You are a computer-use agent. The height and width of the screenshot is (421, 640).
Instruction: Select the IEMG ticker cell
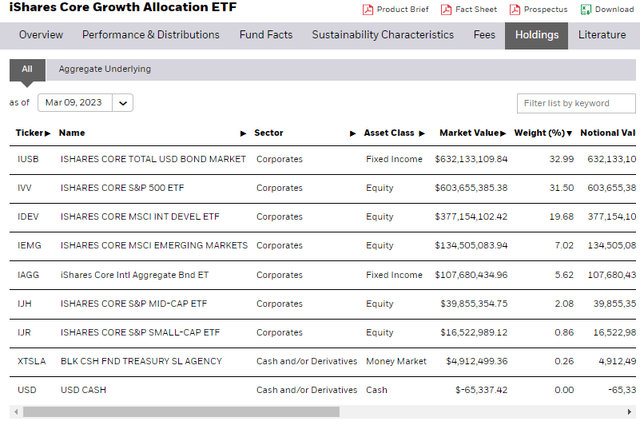(x=29, y=245)
